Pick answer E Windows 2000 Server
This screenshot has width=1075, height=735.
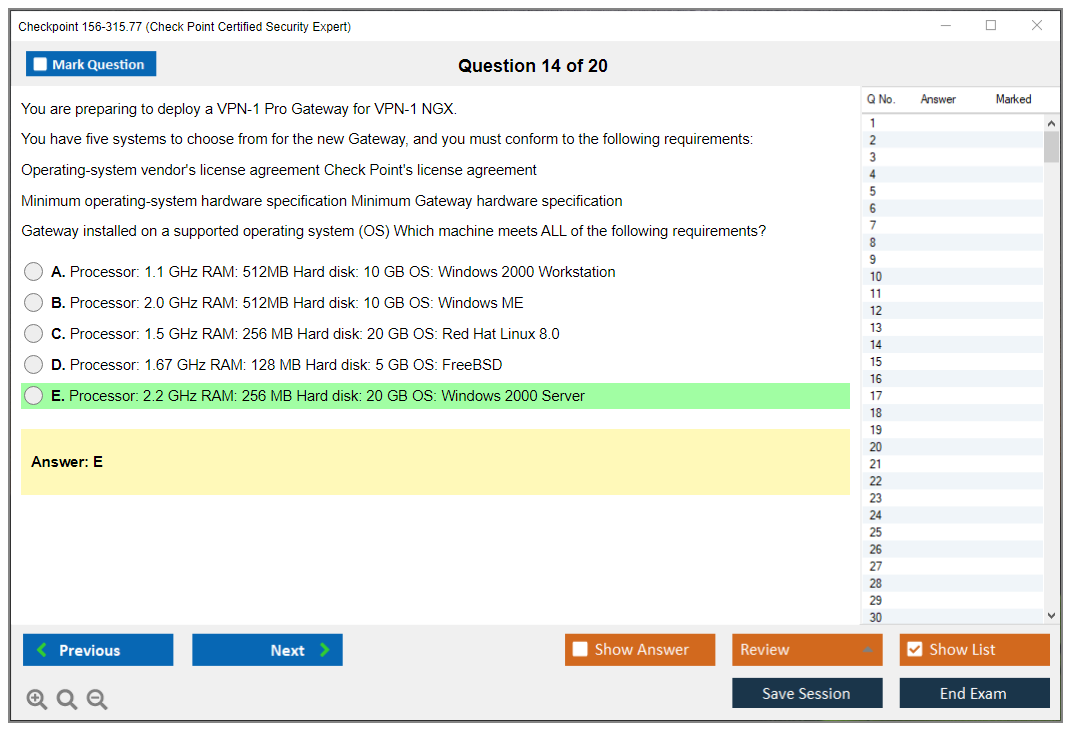34,396
